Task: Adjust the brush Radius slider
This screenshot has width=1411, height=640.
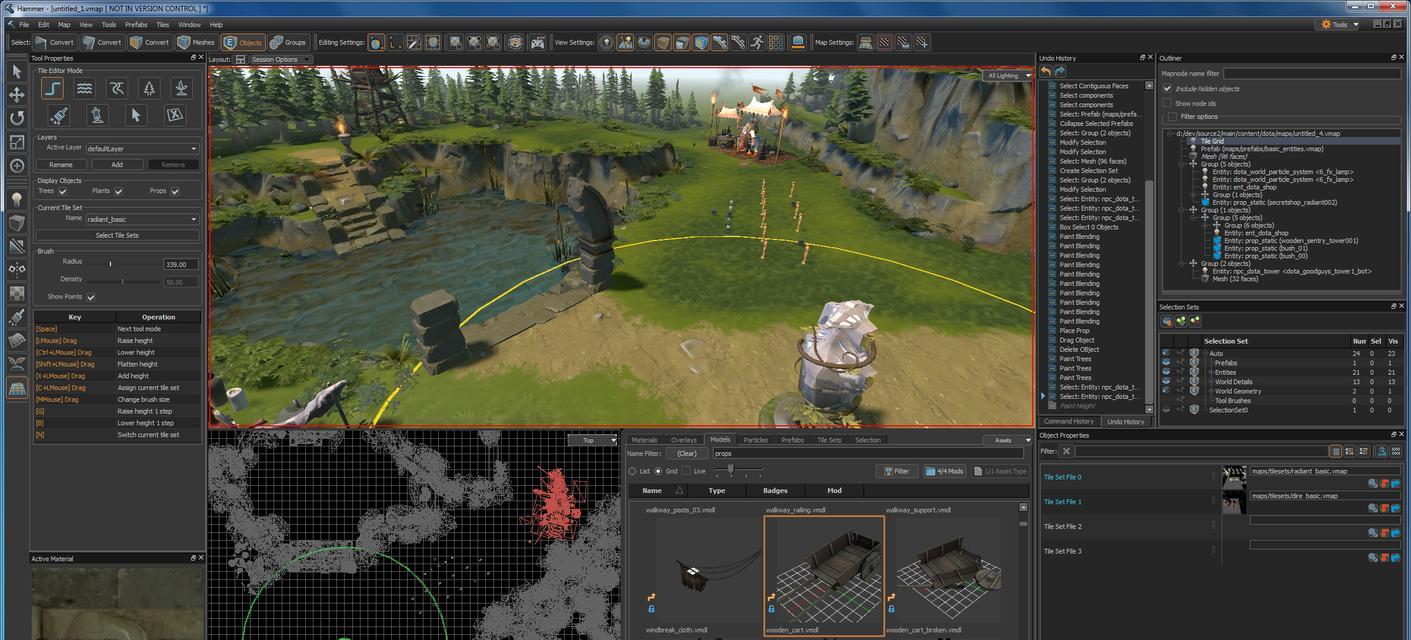Action: pyautogui.click(x=110, y=264)
